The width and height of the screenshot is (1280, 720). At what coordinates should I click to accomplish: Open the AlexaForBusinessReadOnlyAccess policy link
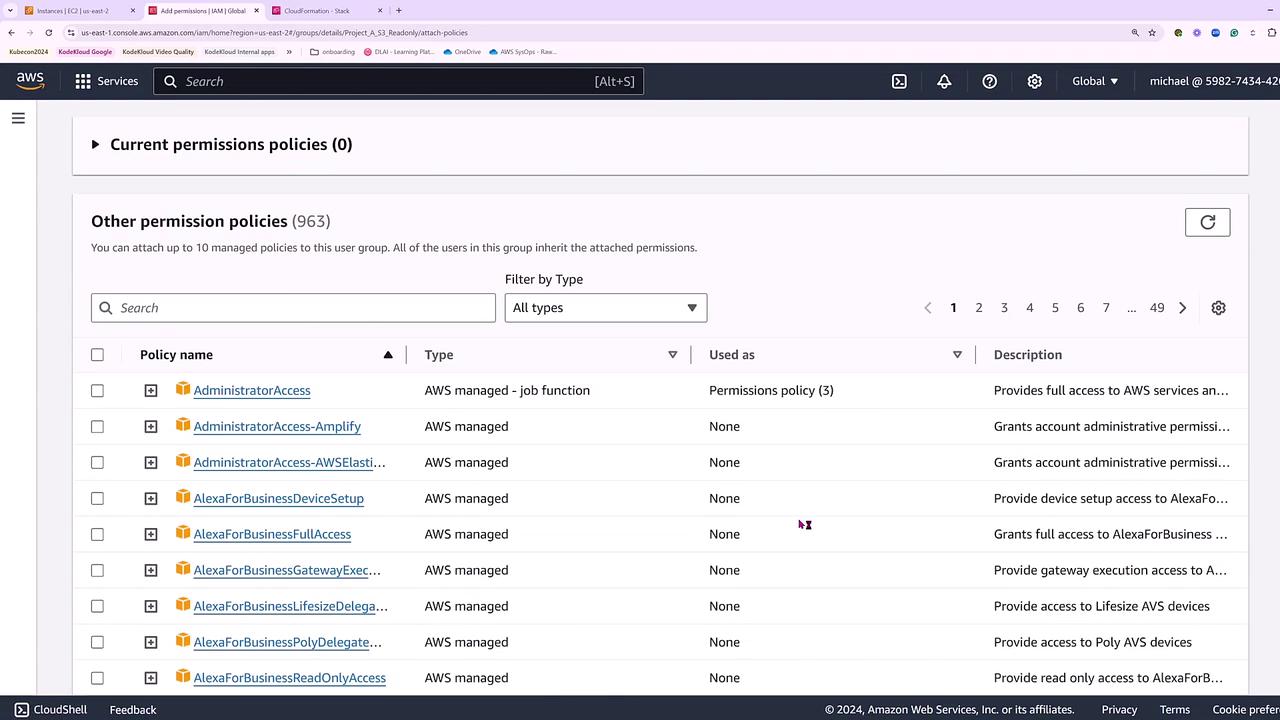(290, 679)
